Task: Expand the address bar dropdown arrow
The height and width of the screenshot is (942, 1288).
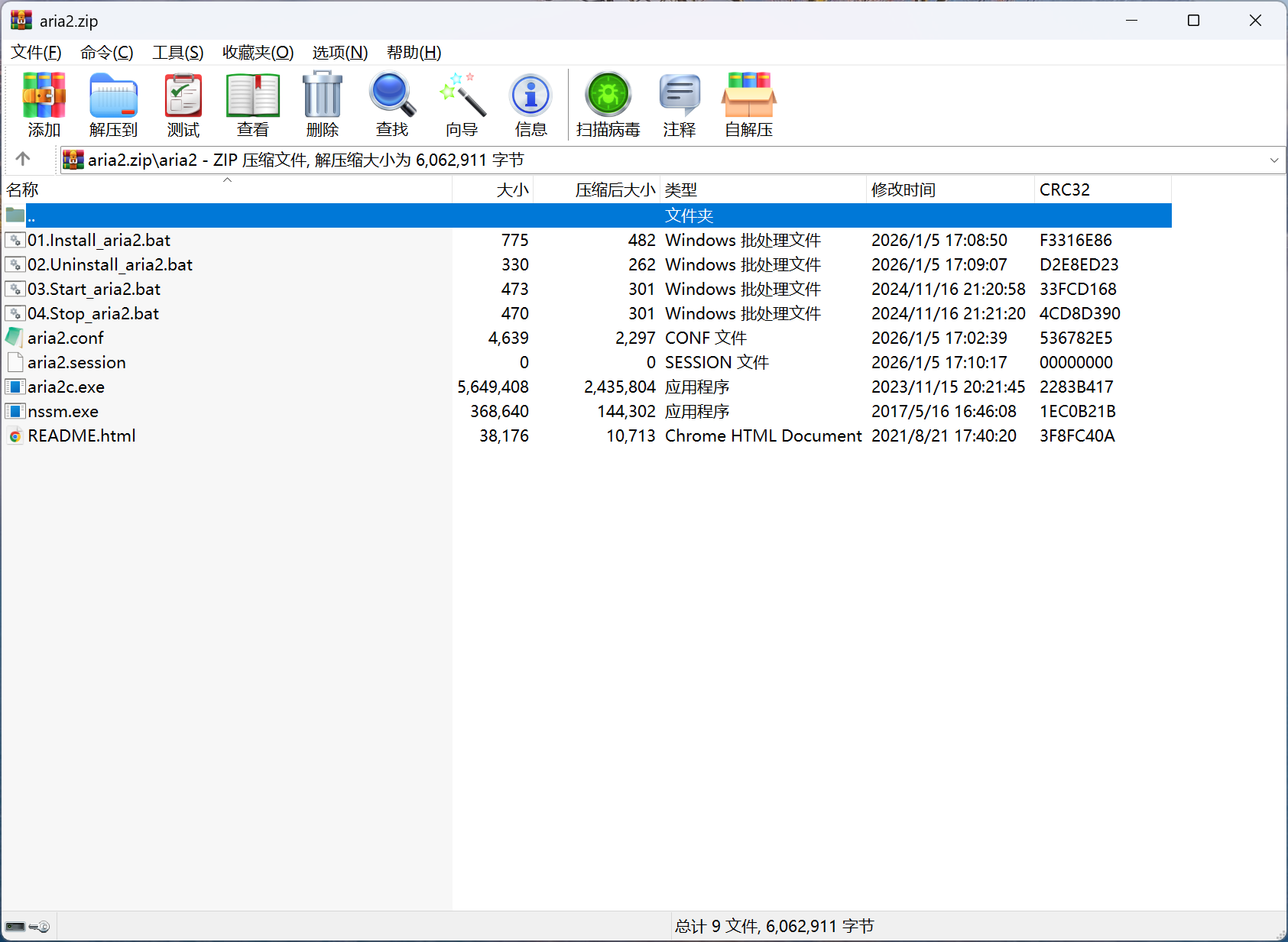Action: pos(1274,160)
